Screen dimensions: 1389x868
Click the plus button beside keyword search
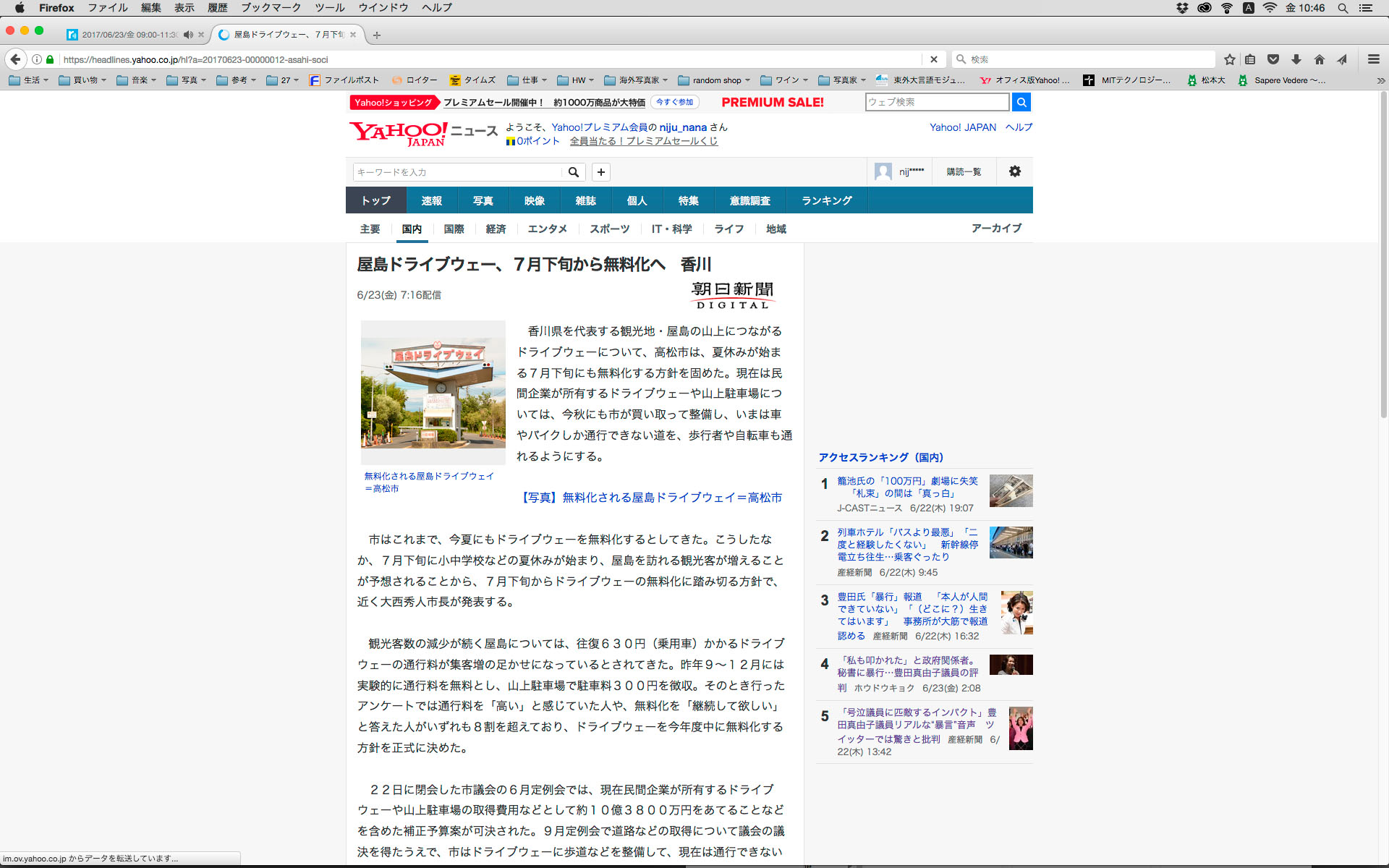(x=600, y=172)
